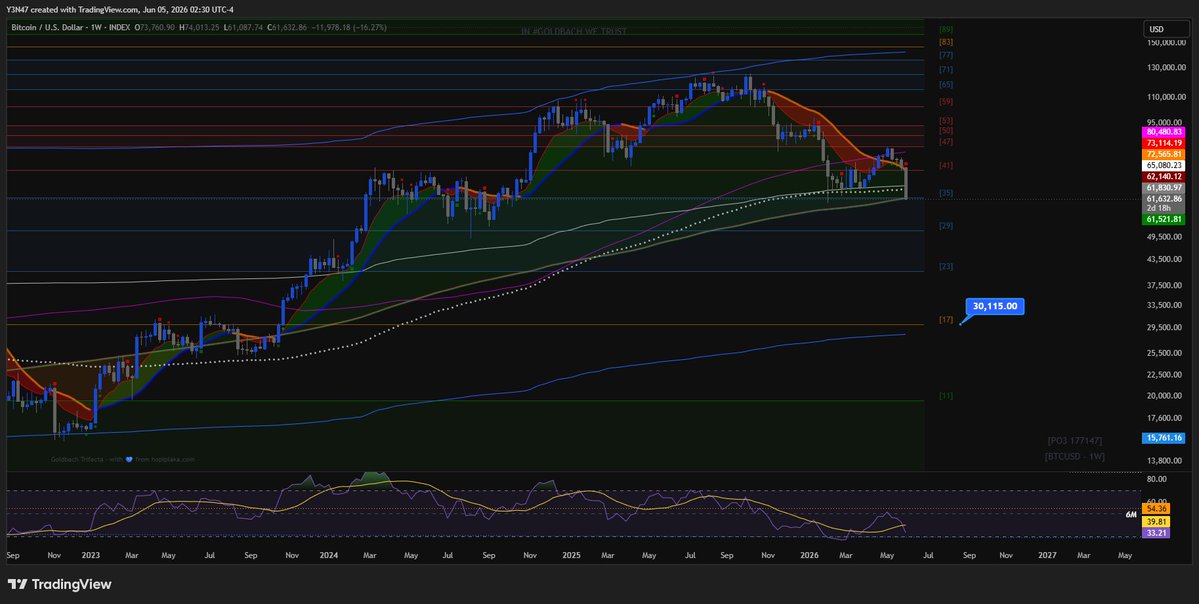Click the O73,760.90 open value in header
The image size is (1199, 604).
click(154, 28)
